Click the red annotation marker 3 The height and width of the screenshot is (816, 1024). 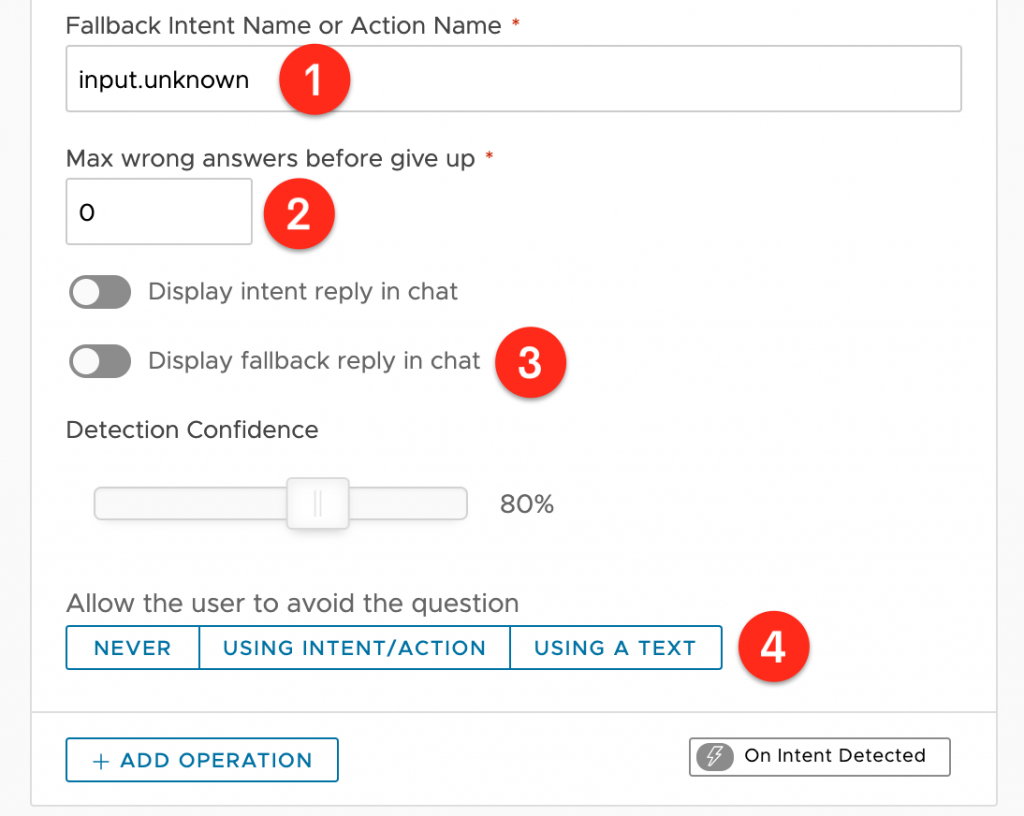coord(530,362)
